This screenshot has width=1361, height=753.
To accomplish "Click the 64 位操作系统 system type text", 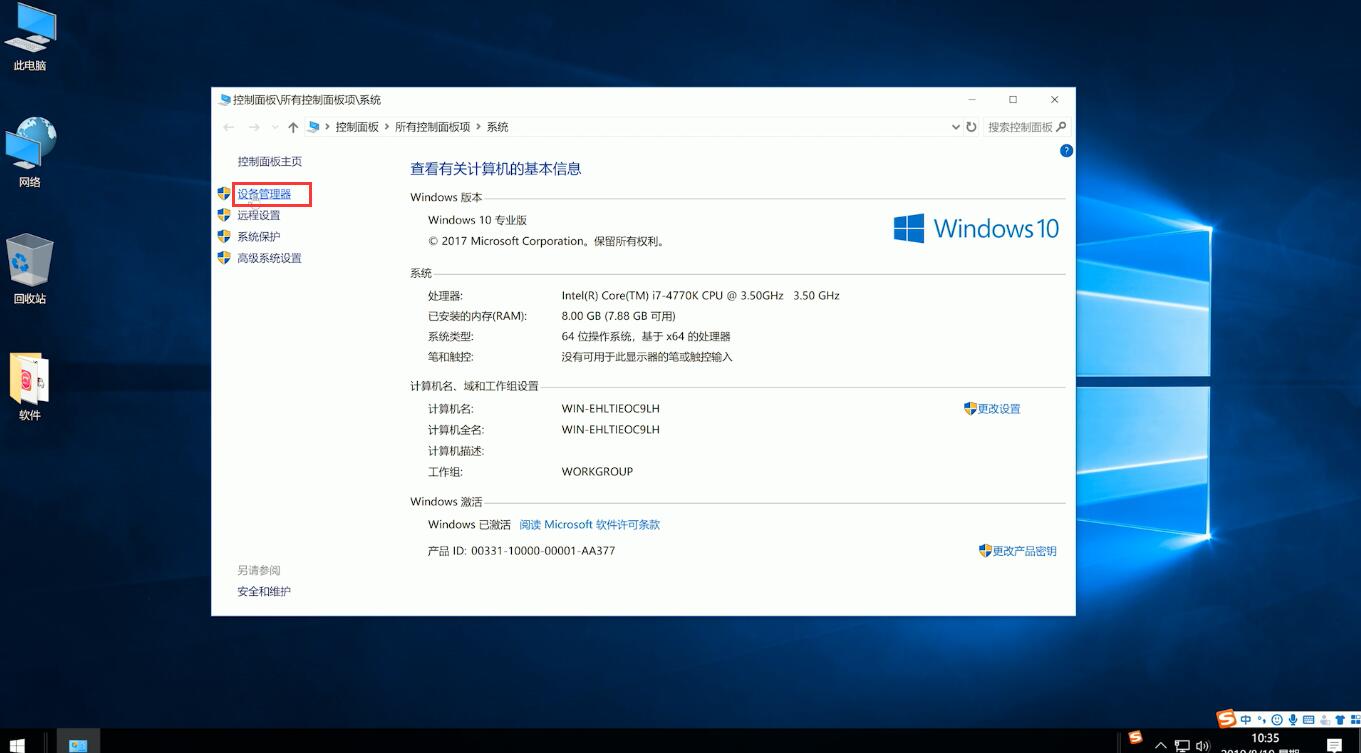I will click(646, 337).
